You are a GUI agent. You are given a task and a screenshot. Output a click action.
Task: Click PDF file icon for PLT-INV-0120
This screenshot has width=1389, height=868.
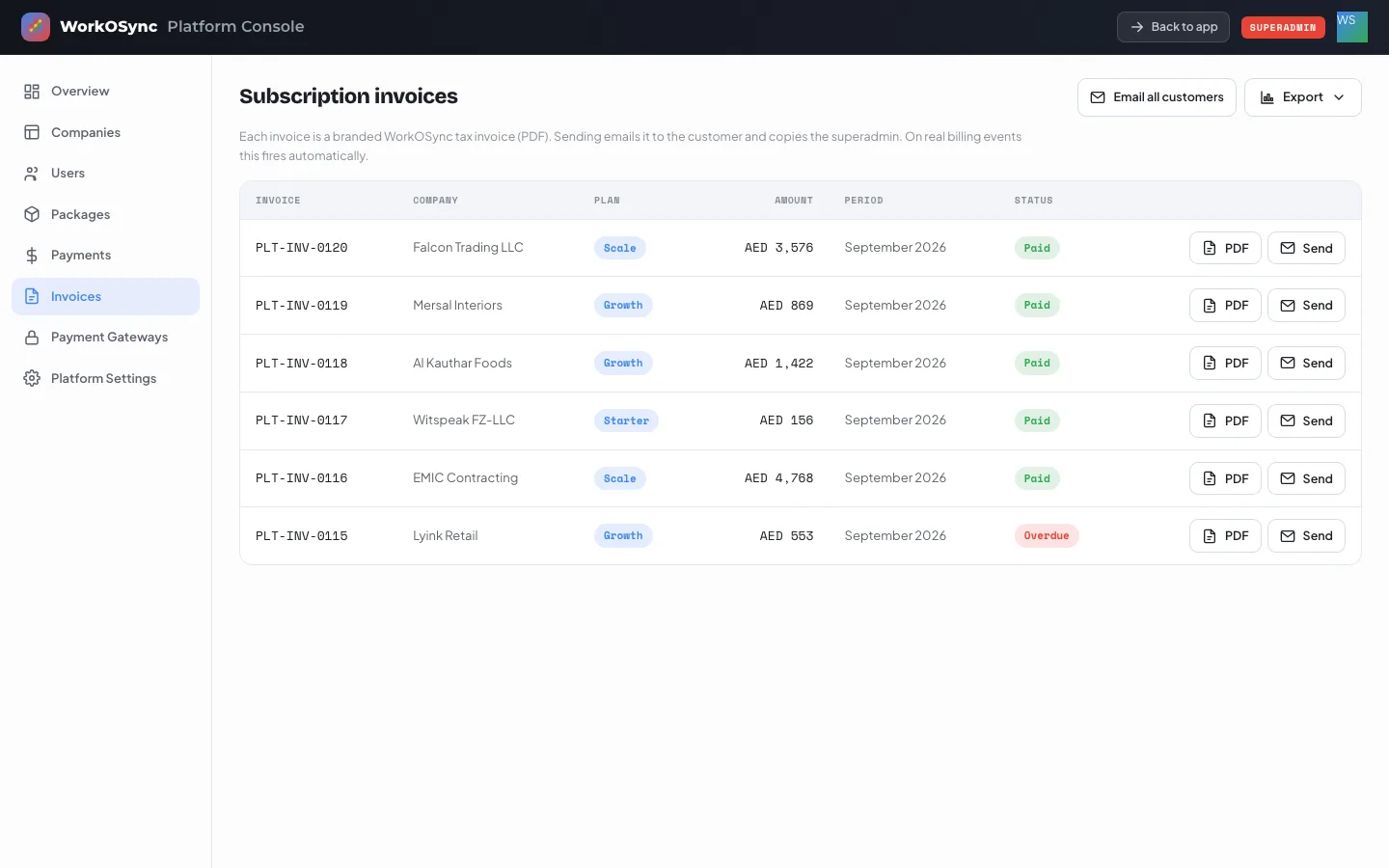pyautogui.click(x=1210, y=248)
